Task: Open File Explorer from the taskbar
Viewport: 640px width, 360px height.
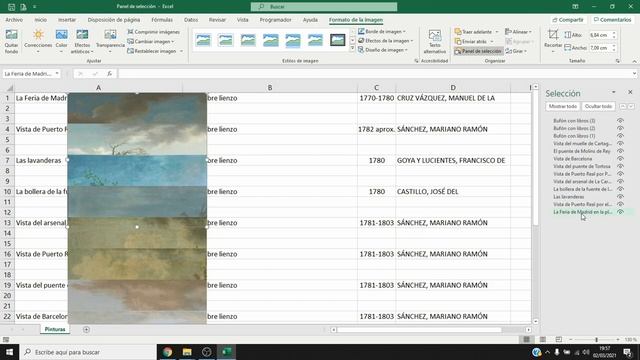Action: tap(187, 352)
